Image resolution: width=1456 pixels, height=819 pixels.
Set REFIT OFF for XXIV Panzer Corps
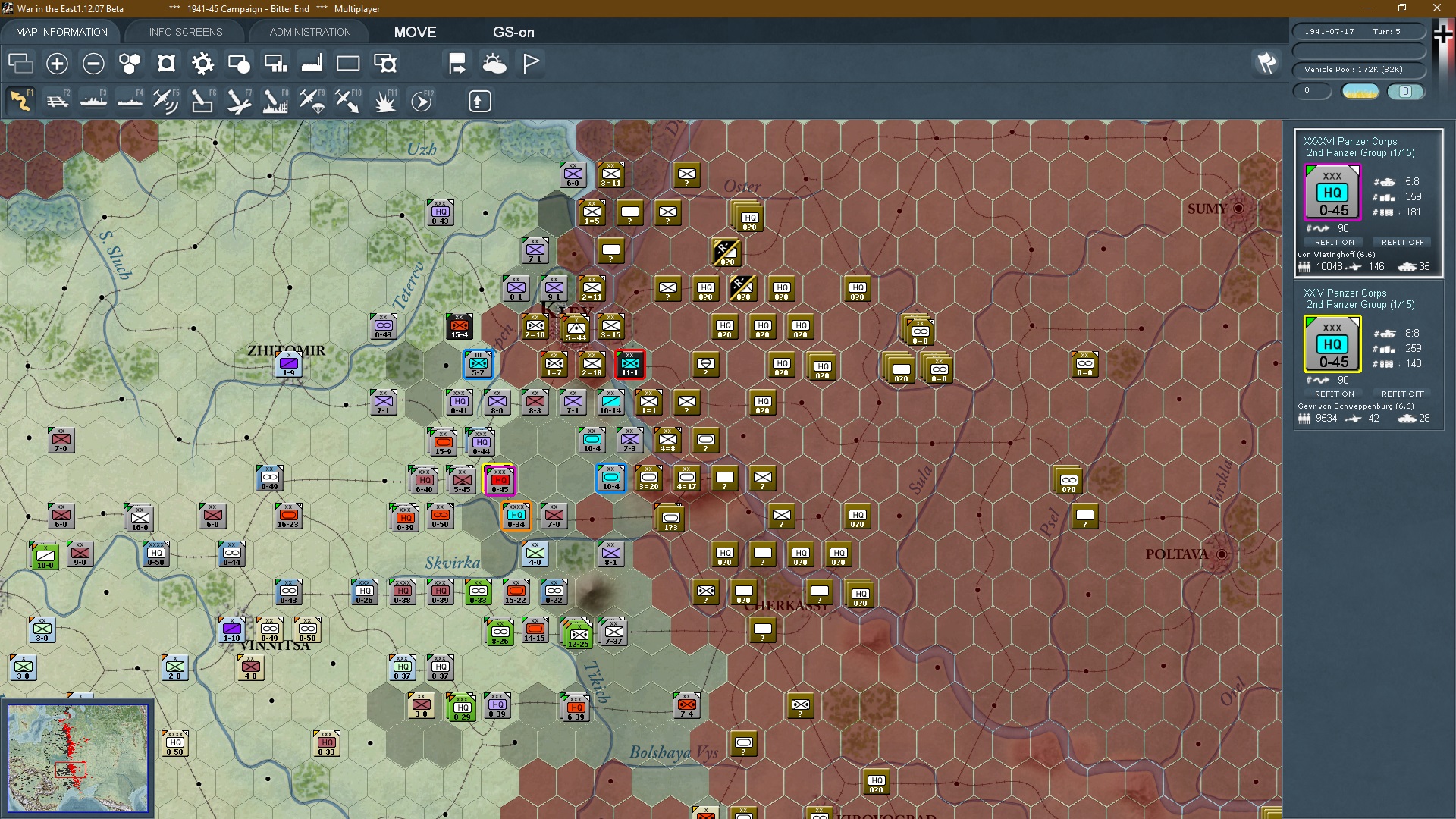1402,394
